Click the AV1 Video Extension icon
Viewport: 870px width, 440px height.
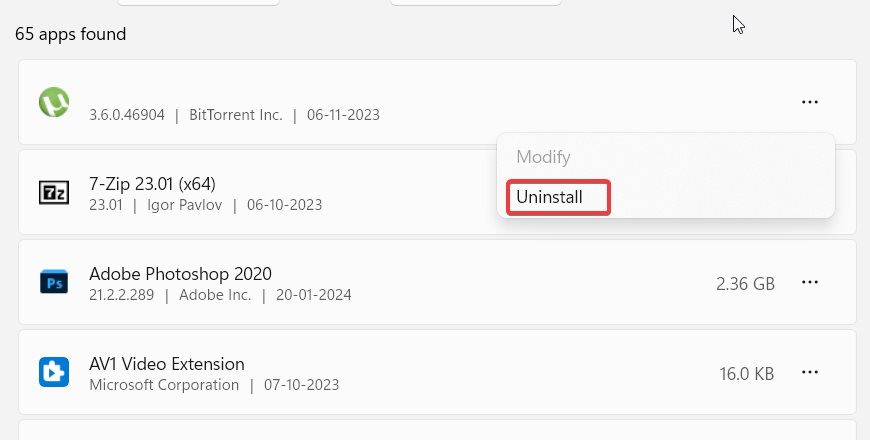click(53, 373)
